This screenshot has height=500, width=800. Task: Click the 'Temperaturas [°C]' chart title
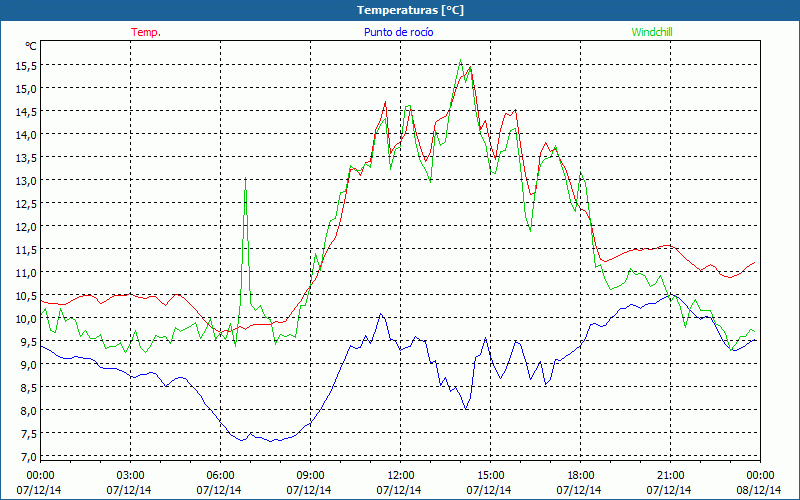(x=410, y=10)
